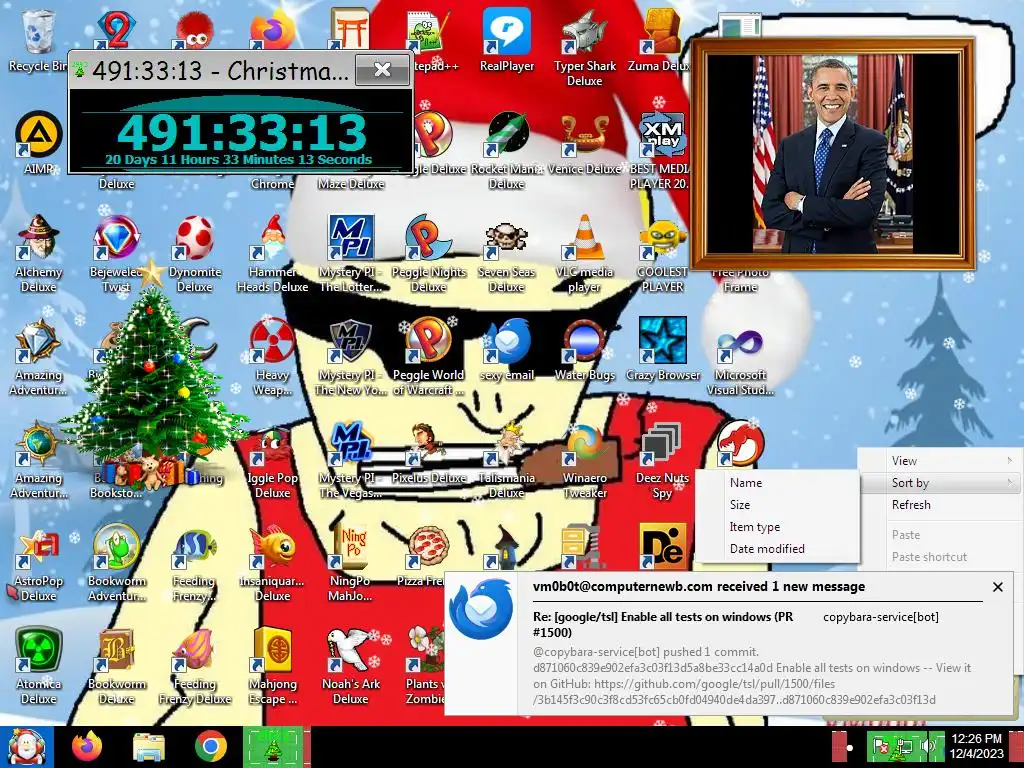Screen dimensions: 1024x768
Task: Dismiss the Thunderbird new message notification
Action: pyautogui.click(x=998, y=587)
